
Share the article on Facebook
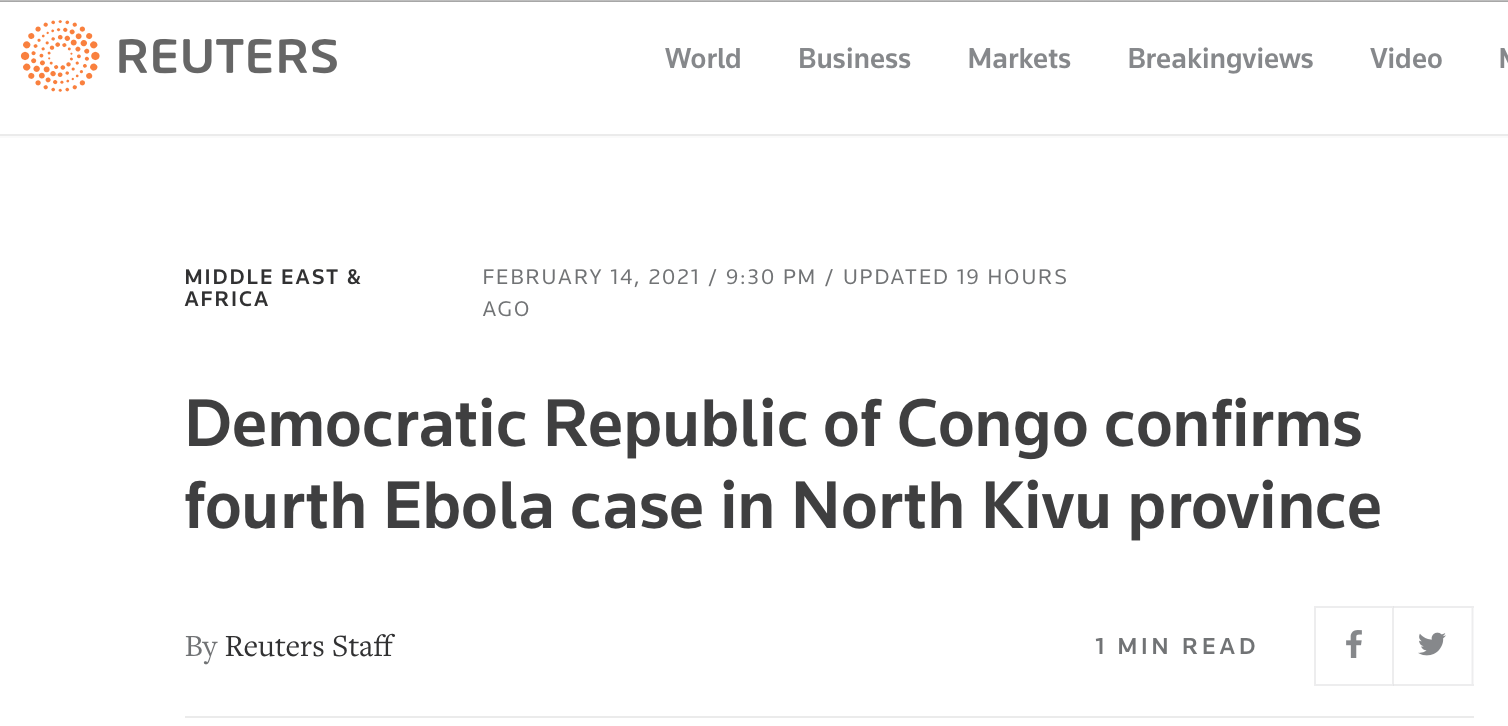[1354, 645]
